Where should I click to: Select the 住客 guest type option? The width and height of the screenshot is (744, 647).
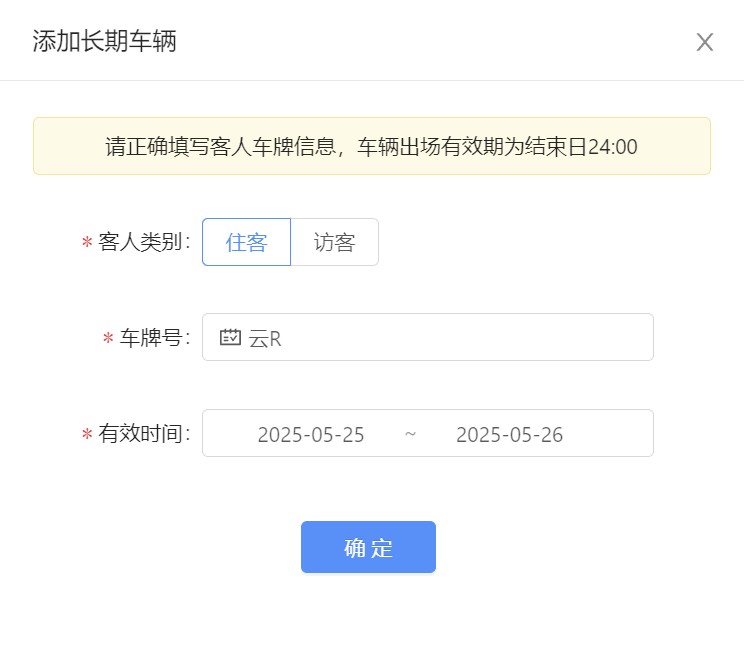tap(246, 242)
